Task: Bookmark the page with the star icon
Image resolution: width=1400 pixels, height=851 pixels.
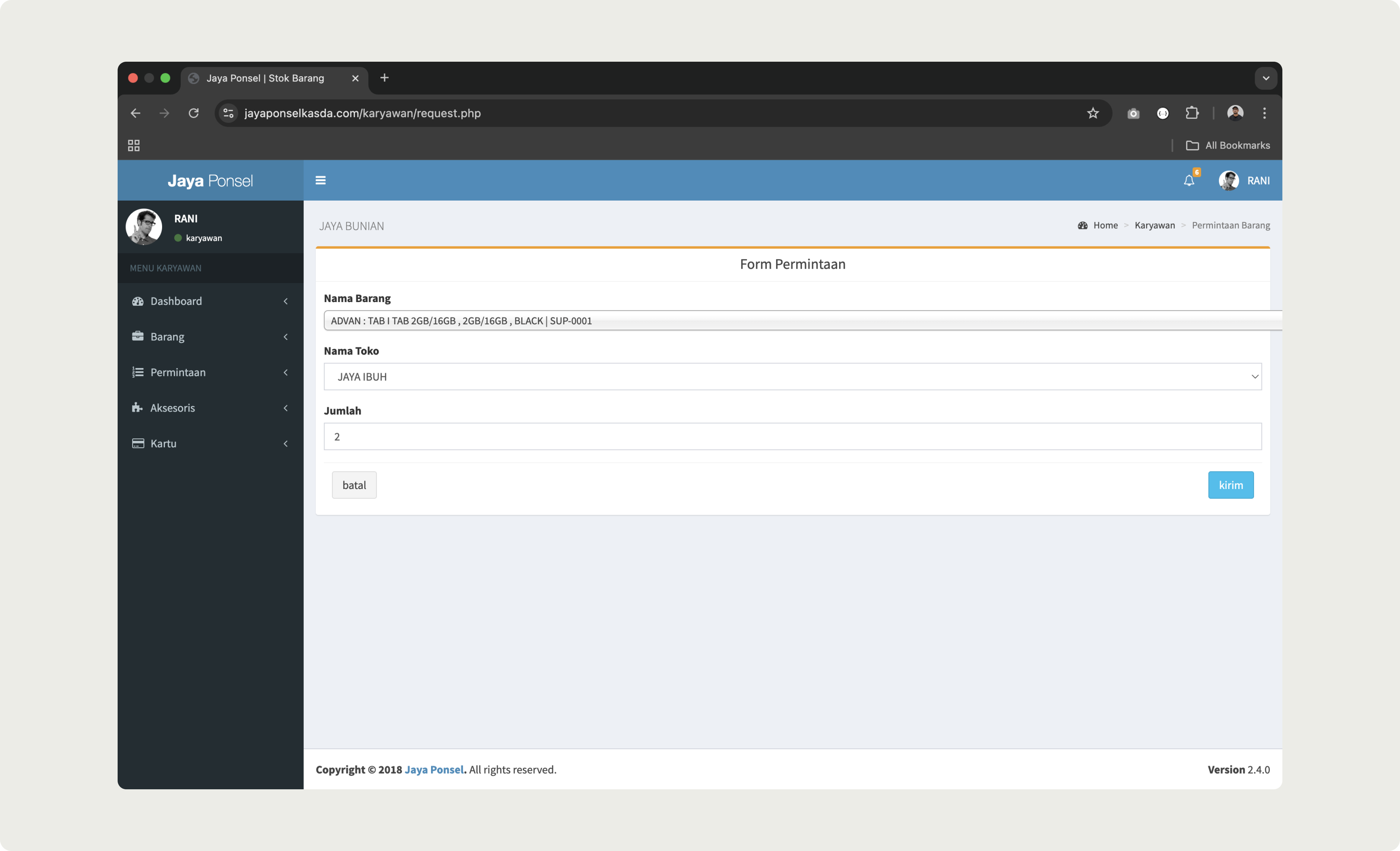Action: click(1093, 113)
